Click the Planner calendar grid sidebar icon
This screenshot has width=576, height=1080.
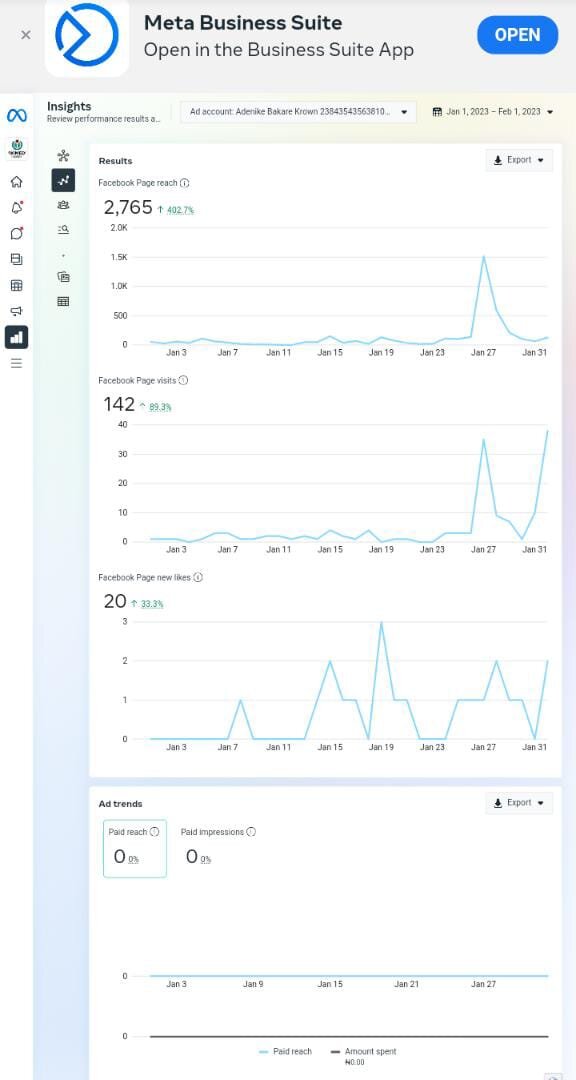click(x=17, y=285)
